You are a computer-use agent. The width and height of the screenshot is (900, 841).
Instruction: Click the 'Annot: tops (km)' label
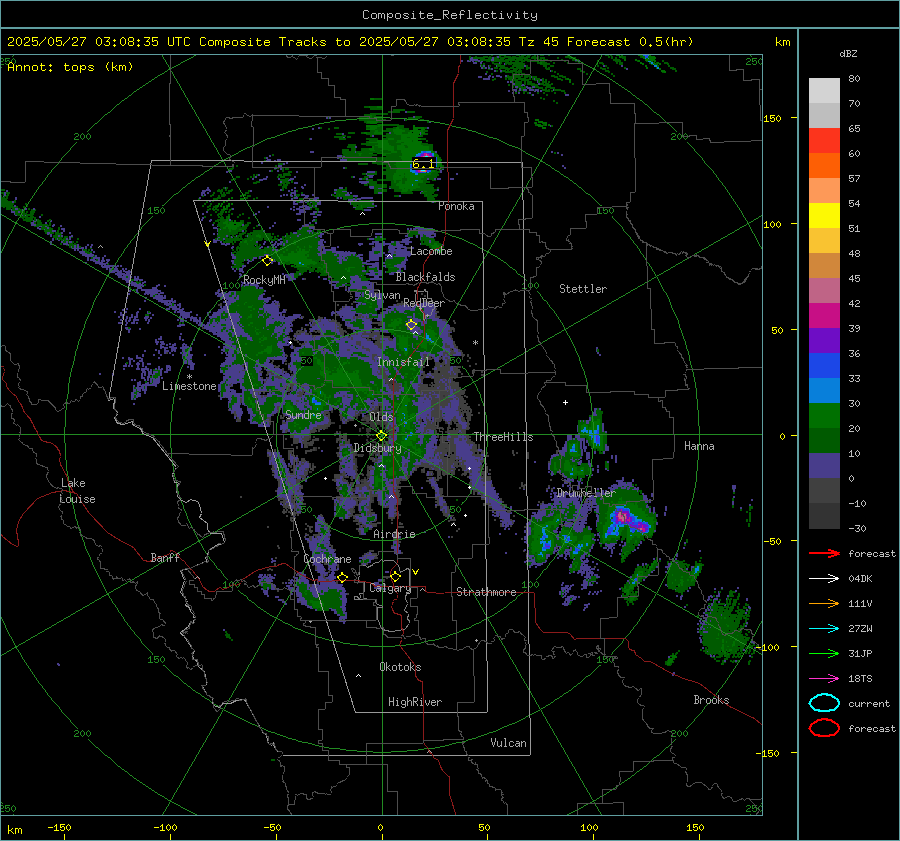pyautogui.click(x=71, y=67)
